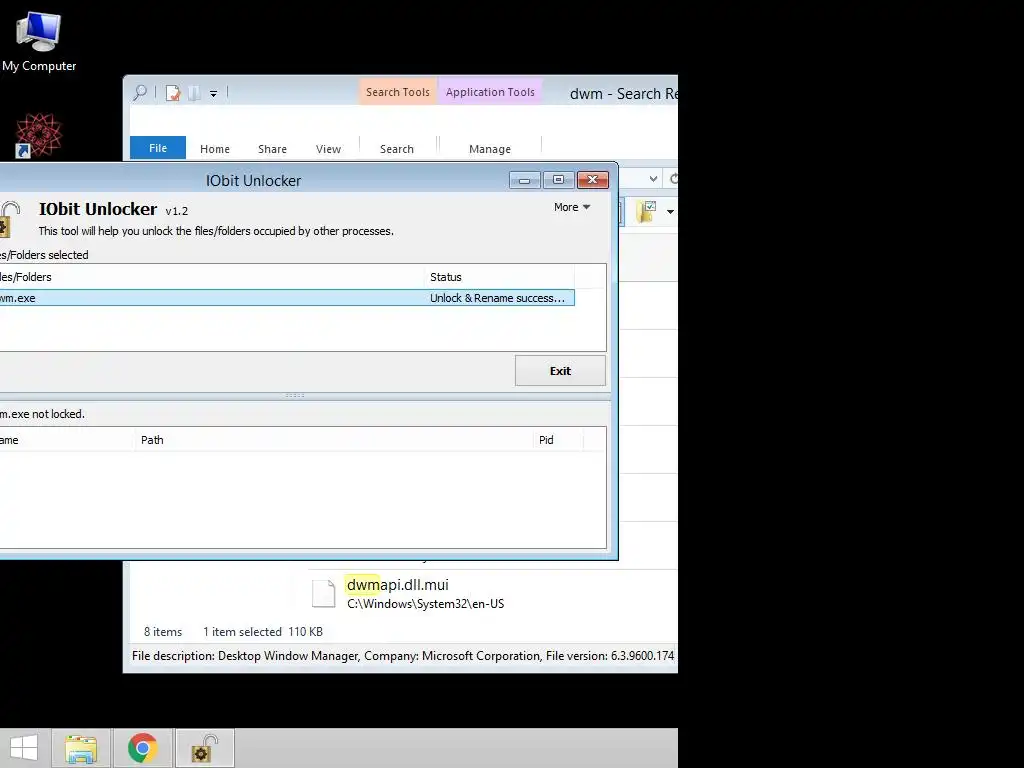Open Google Chrome from the taskbar

(x=142, y=748)
